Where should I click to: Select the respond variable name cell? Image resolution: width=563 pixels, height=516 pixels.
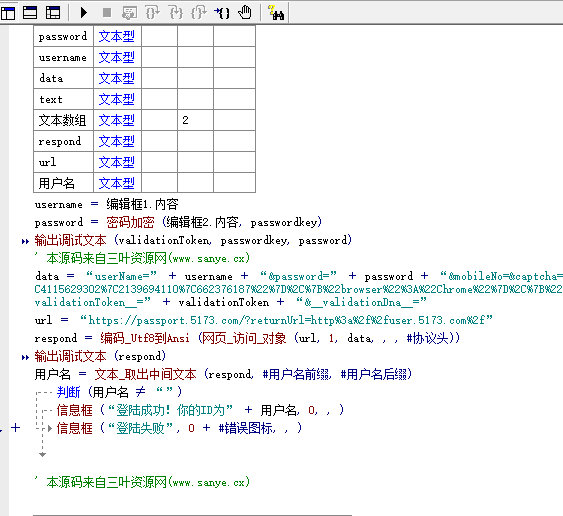tap(64, 141)
